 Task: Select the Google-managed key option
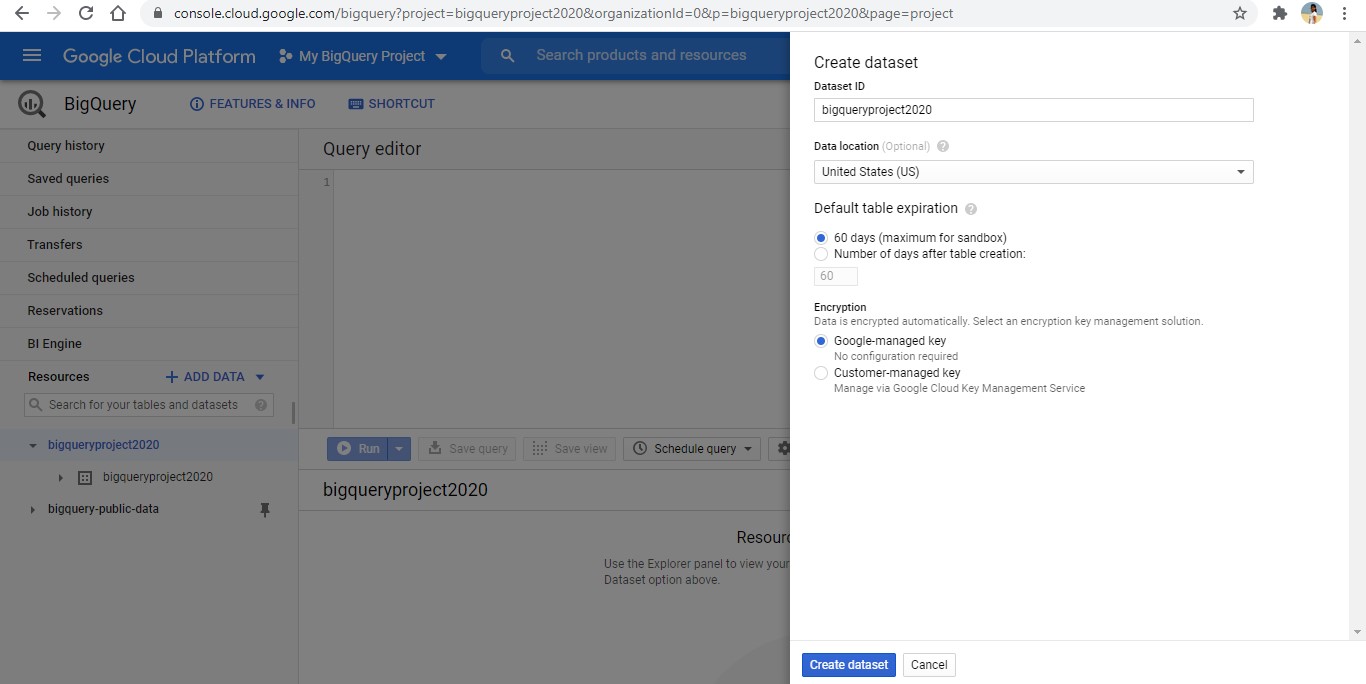pos(821,341)
